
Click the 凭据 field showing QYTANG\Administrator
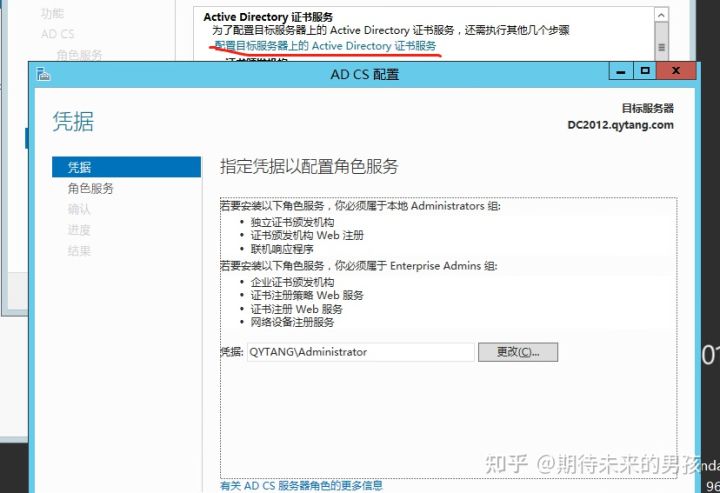(x=360, y=352)
